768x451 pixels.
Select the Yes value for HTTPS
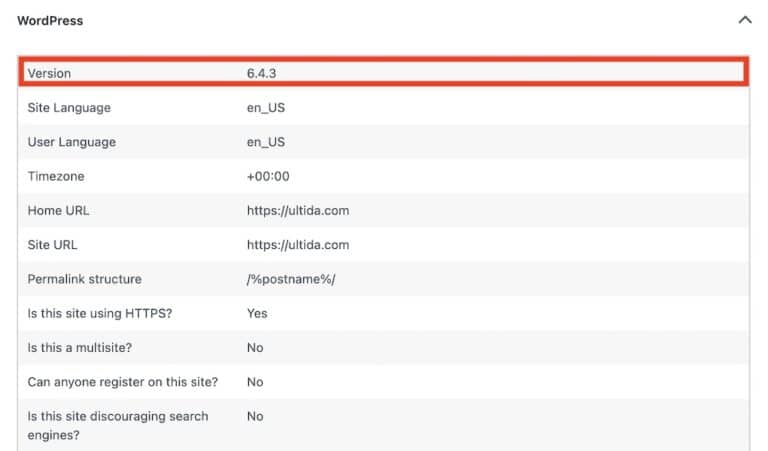257,313
